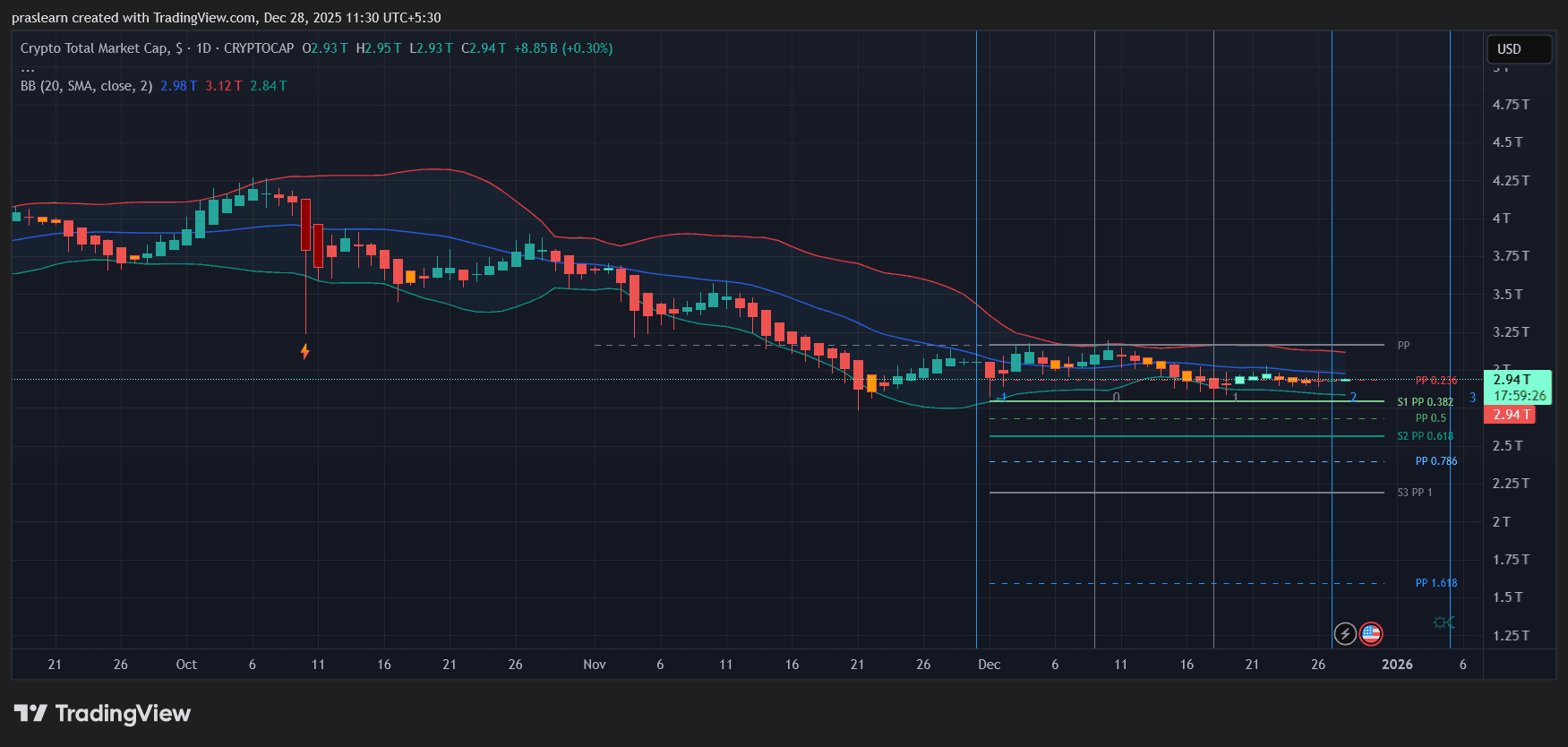Click the red 2.94 T price tag
Image resolution: width=1568 pixels, height=747 pixels.
pos(1509,415)
